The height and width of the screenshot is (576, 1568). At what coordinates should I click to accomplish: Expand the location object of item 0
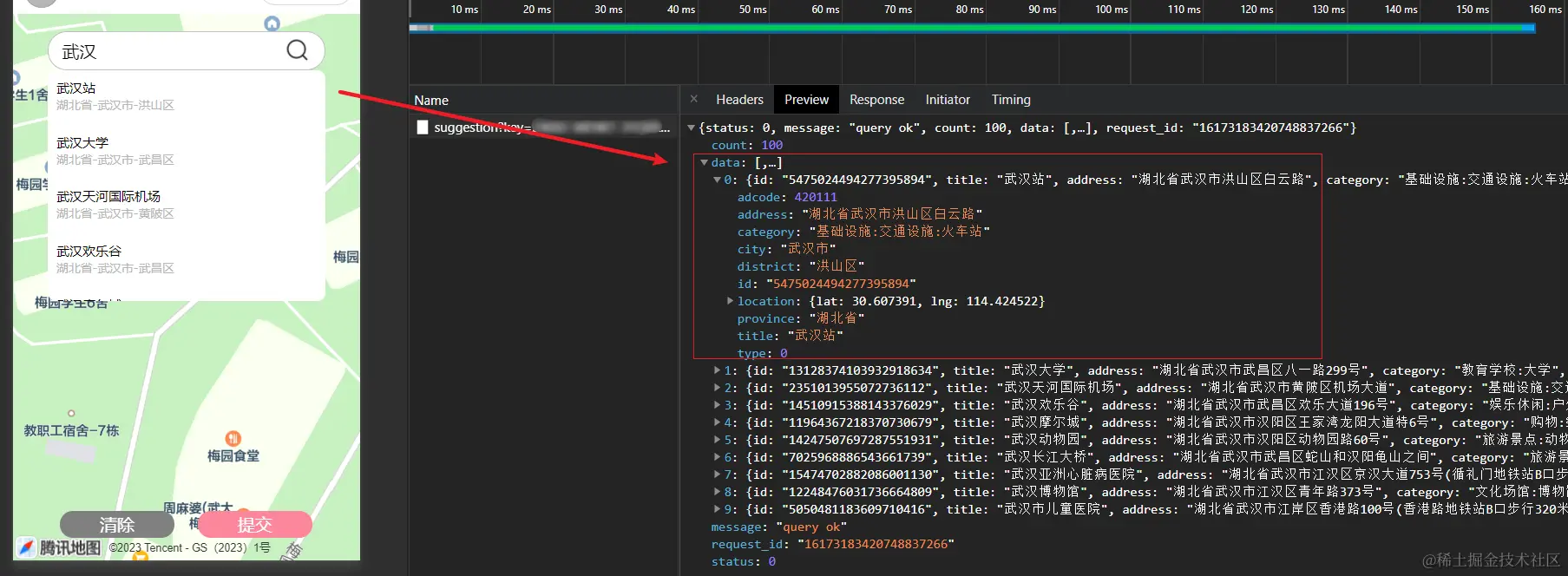point(730,301)
